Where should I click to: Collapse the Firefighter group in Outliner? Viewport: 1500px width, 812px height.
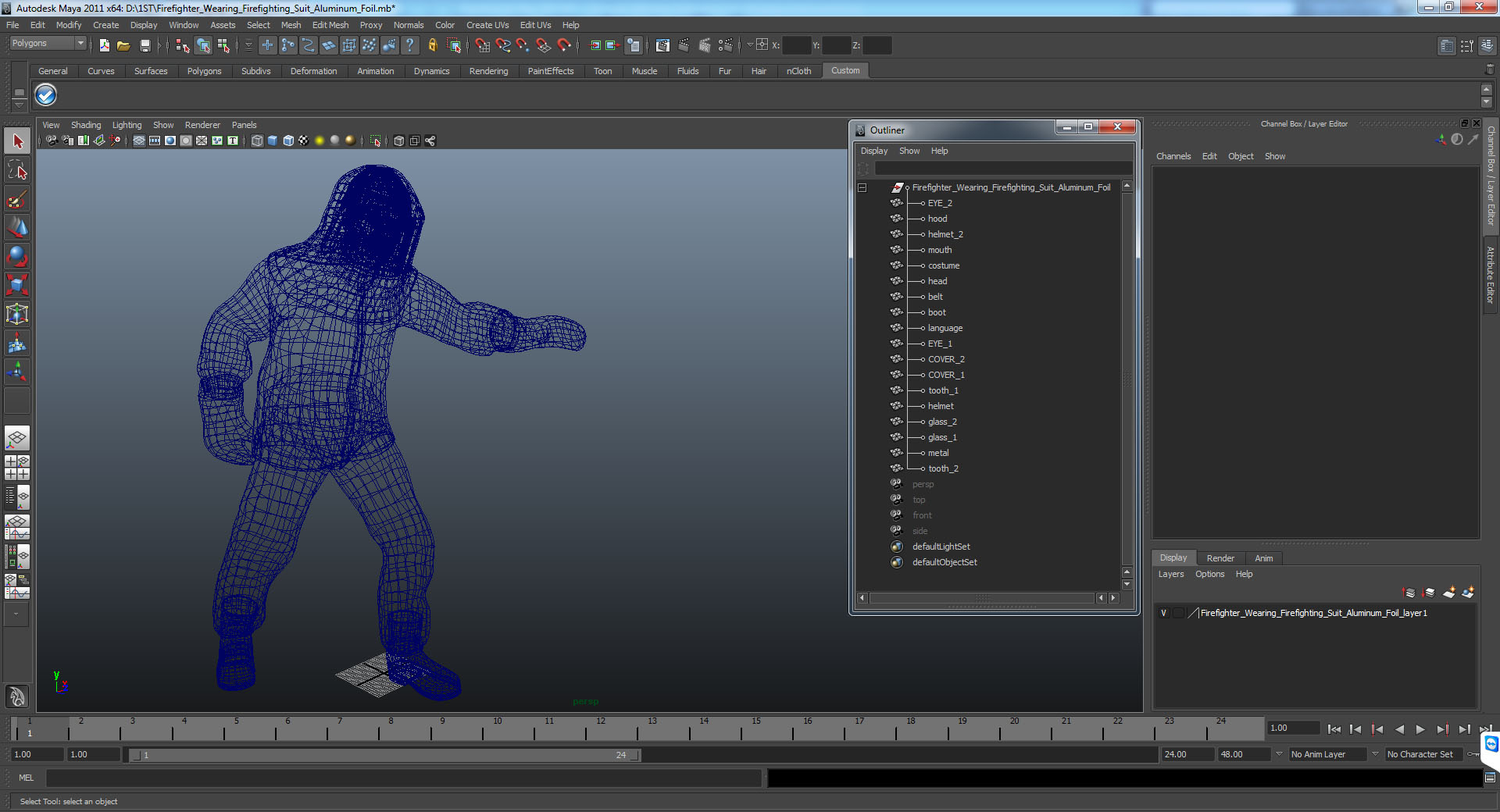[x=862, y=187]
